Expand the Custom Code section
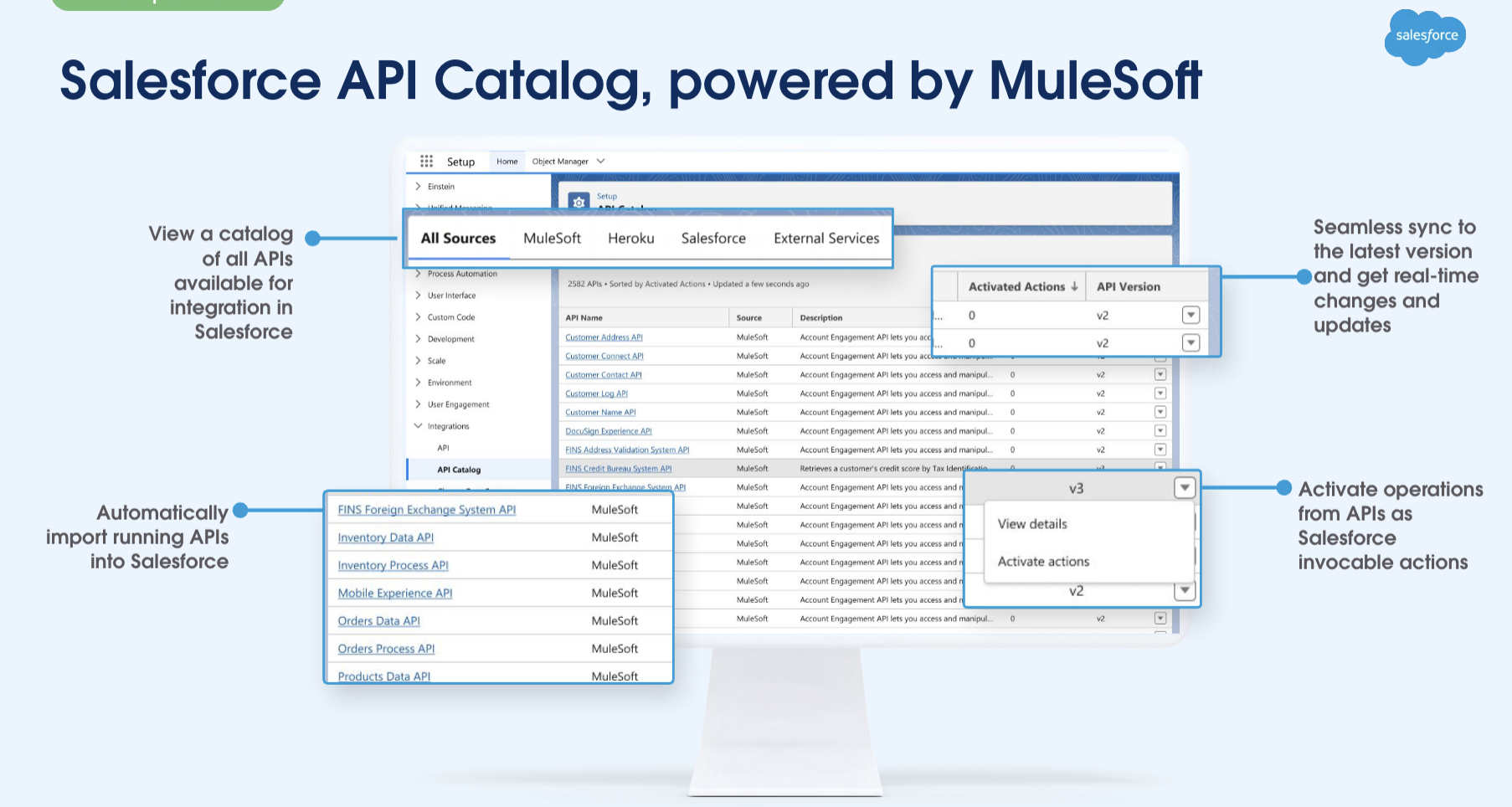 pyautogui.click(x=418, y=317)
